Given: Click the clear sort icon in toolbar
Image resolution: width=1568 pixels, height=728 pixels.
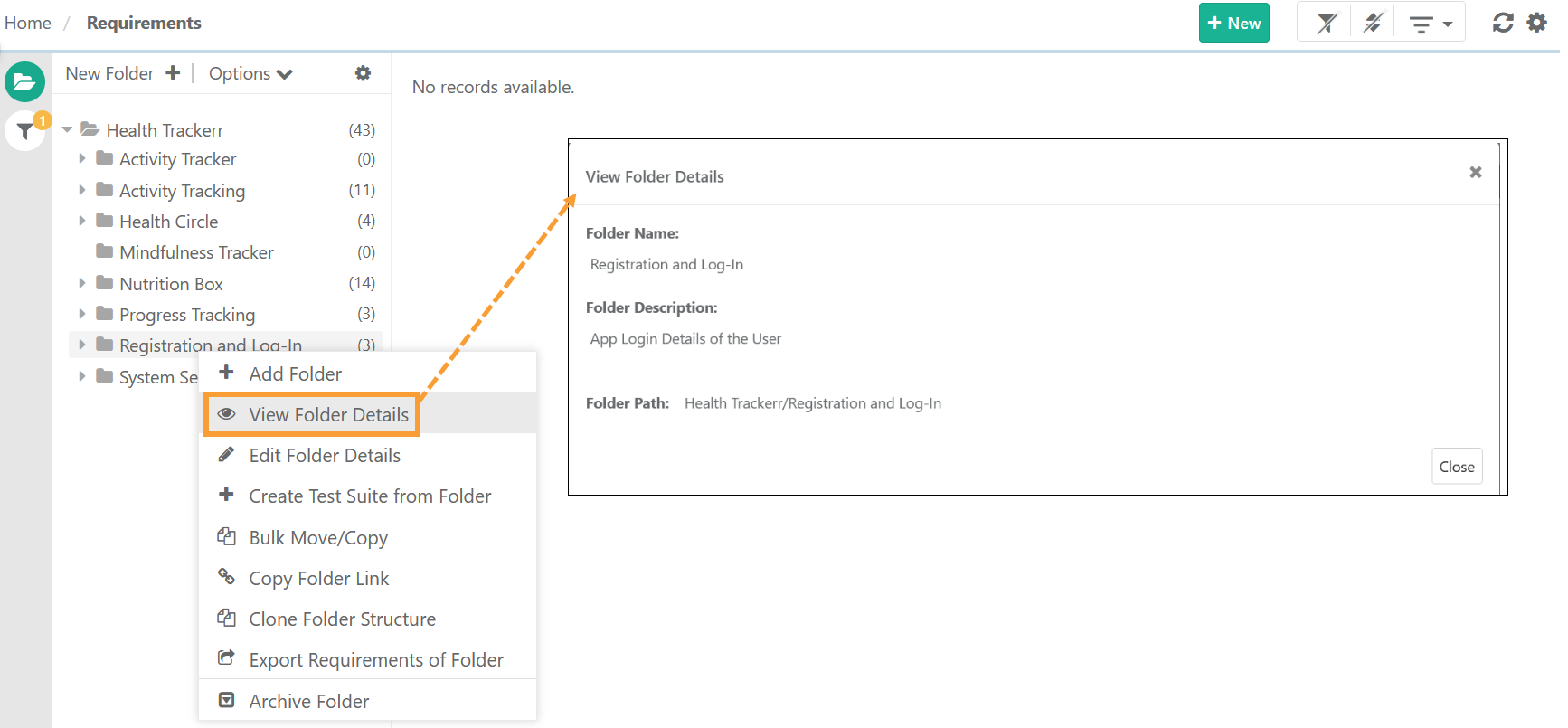Looking at the screenshot, I should (1373, 24).
